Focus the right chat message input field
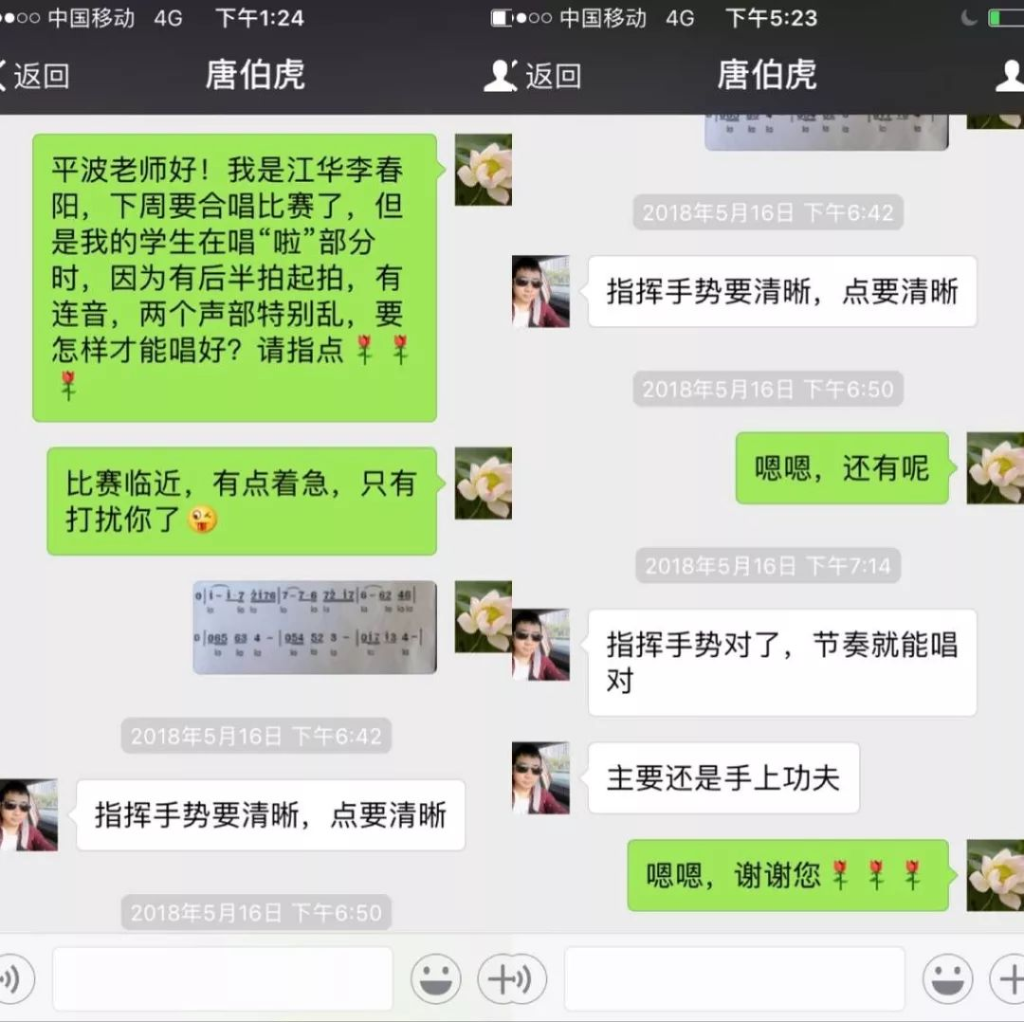This screenshot has width=1024, height=1022. pyautogui.click(x=735, y=979)
